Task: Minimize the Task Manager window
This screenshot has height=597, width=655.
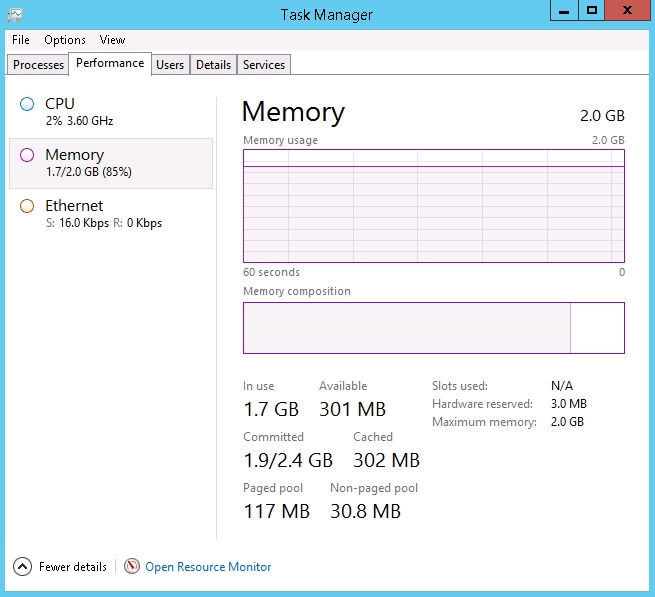Action: click(564, 10)
